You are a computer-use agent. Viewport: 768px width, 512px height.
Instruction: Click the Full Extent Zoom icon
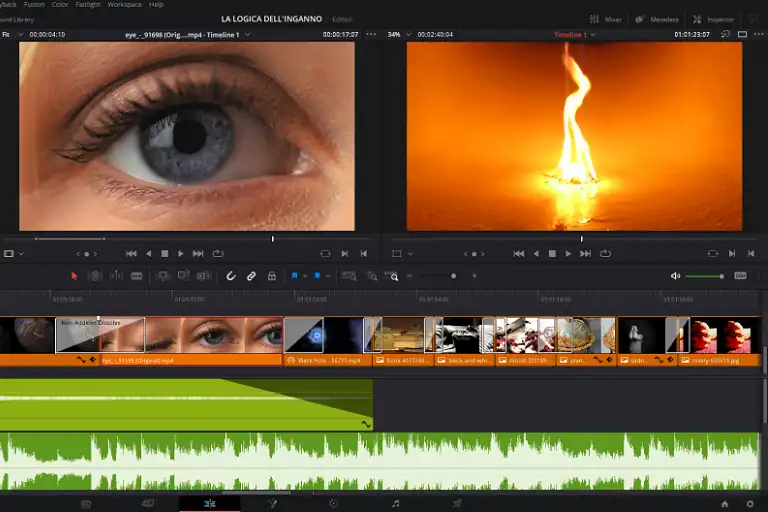pyautogui.click(x=349, y=276)
